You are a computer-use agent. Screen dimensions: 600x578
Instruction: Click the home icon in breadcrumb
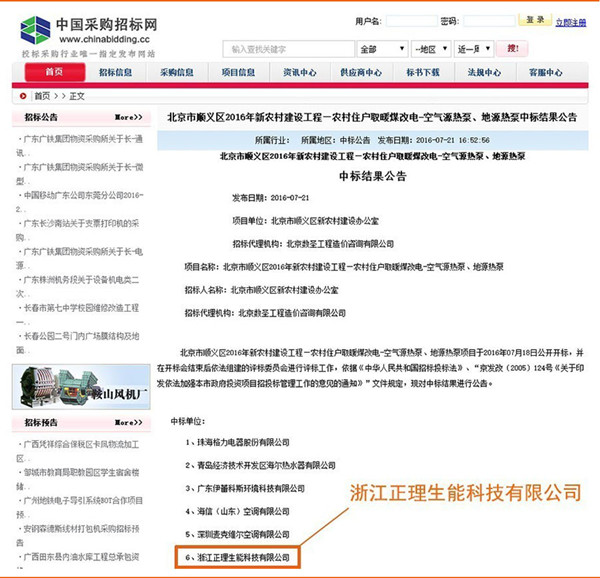[22, 96]
